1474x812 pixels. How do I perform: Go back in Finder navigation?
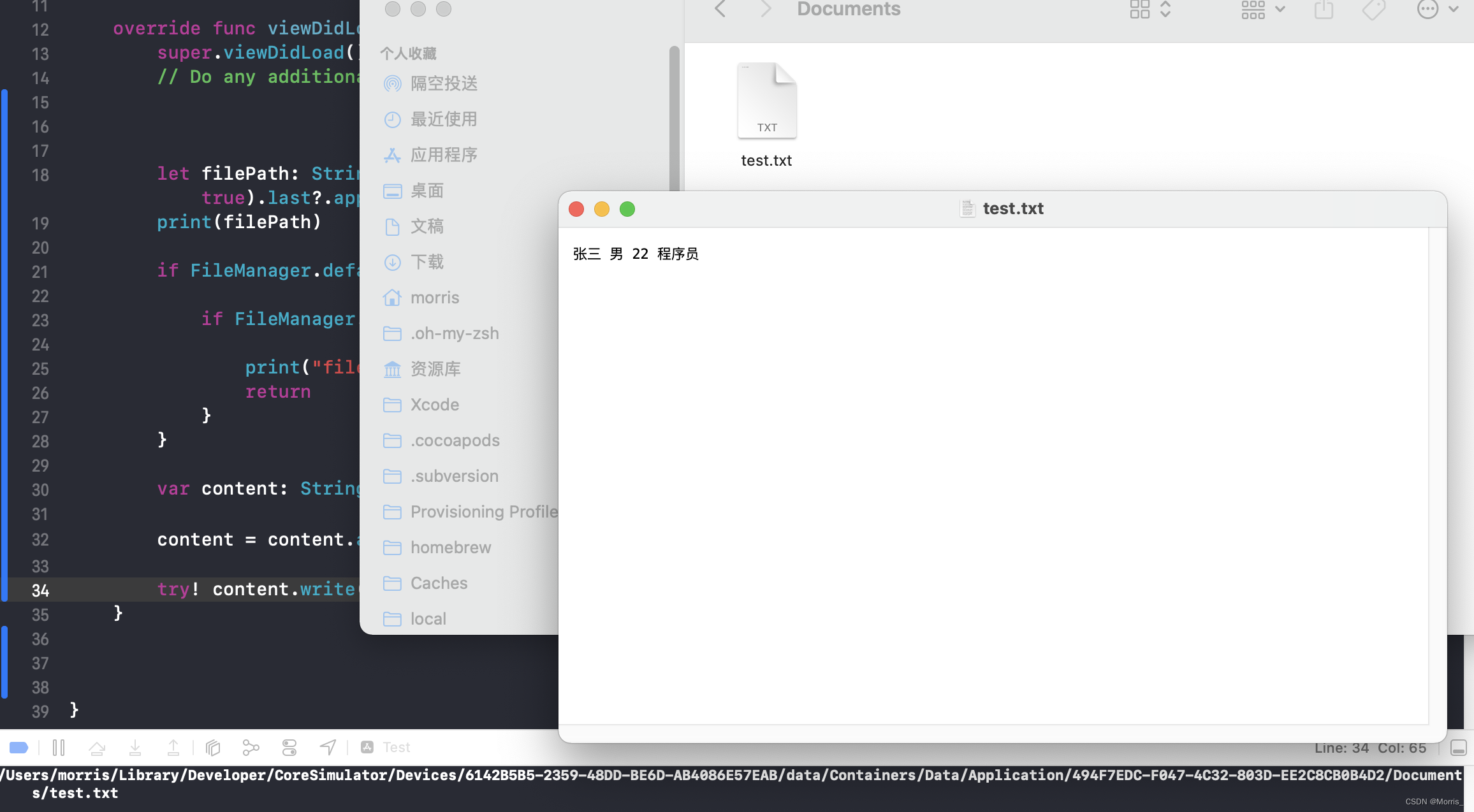pyautogui.click(x=720, y=10)
